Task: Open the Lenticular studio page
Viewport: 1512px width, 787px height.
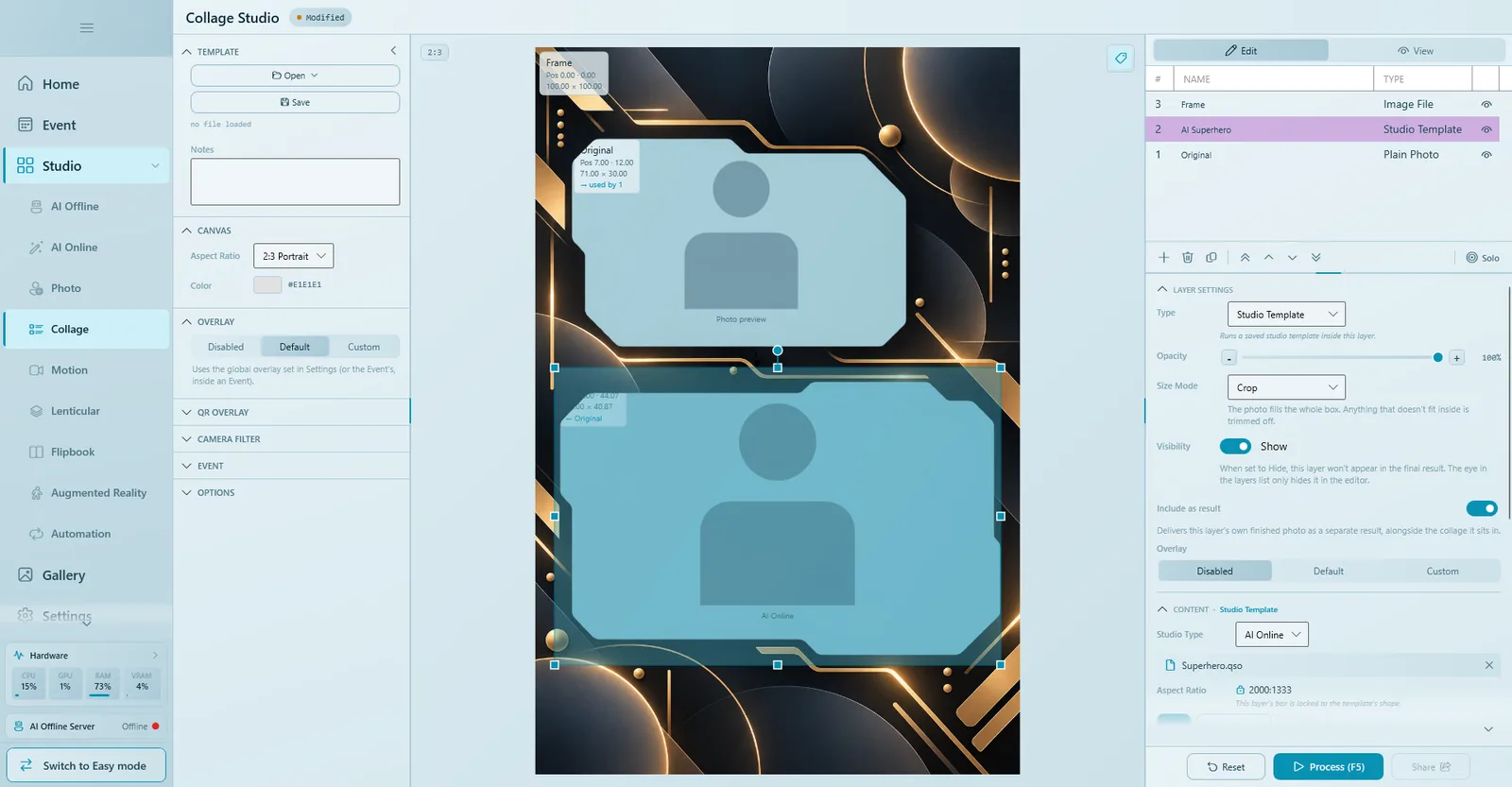Action: coord(86,411)
